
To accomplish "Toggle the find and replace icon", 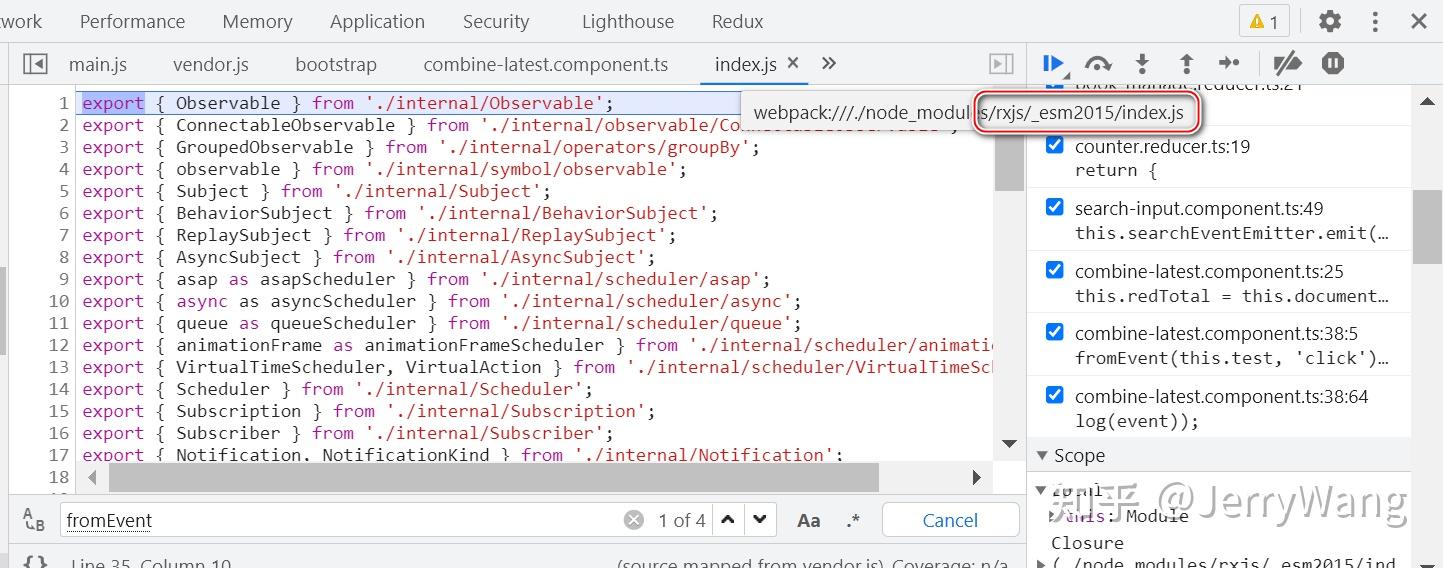I will [x=34, y=520].
